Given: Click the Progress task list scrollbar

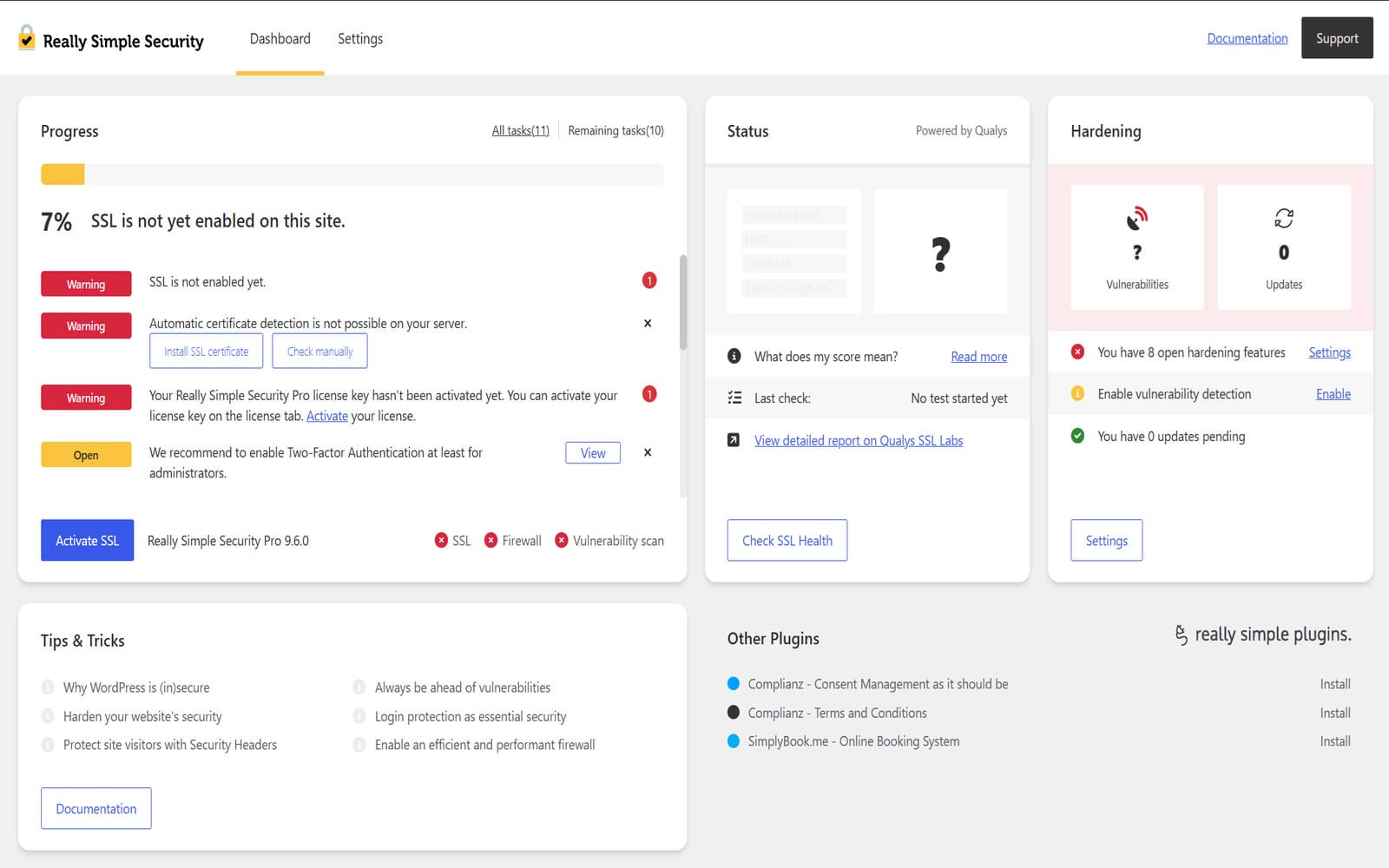Looking at the screenshot, I should (x=683, y=302).
